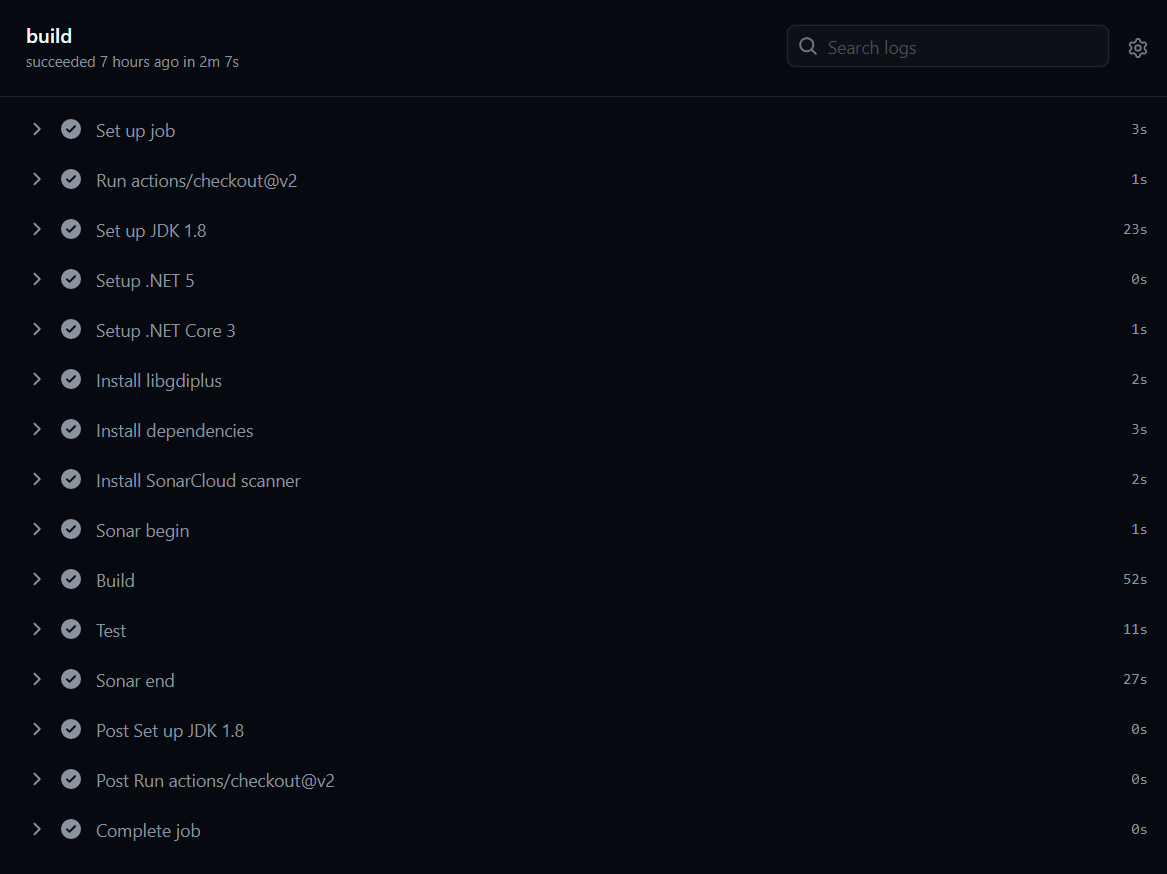Click the search magnifier icon in Search logs

click(x=808, y=46)
